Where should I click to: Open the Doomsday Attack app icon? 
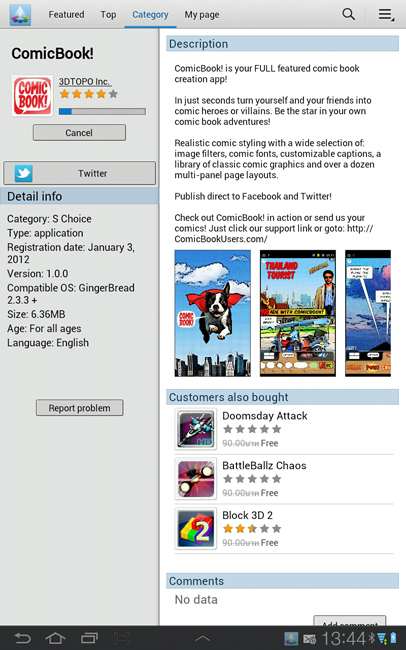[x=196, y=429]
